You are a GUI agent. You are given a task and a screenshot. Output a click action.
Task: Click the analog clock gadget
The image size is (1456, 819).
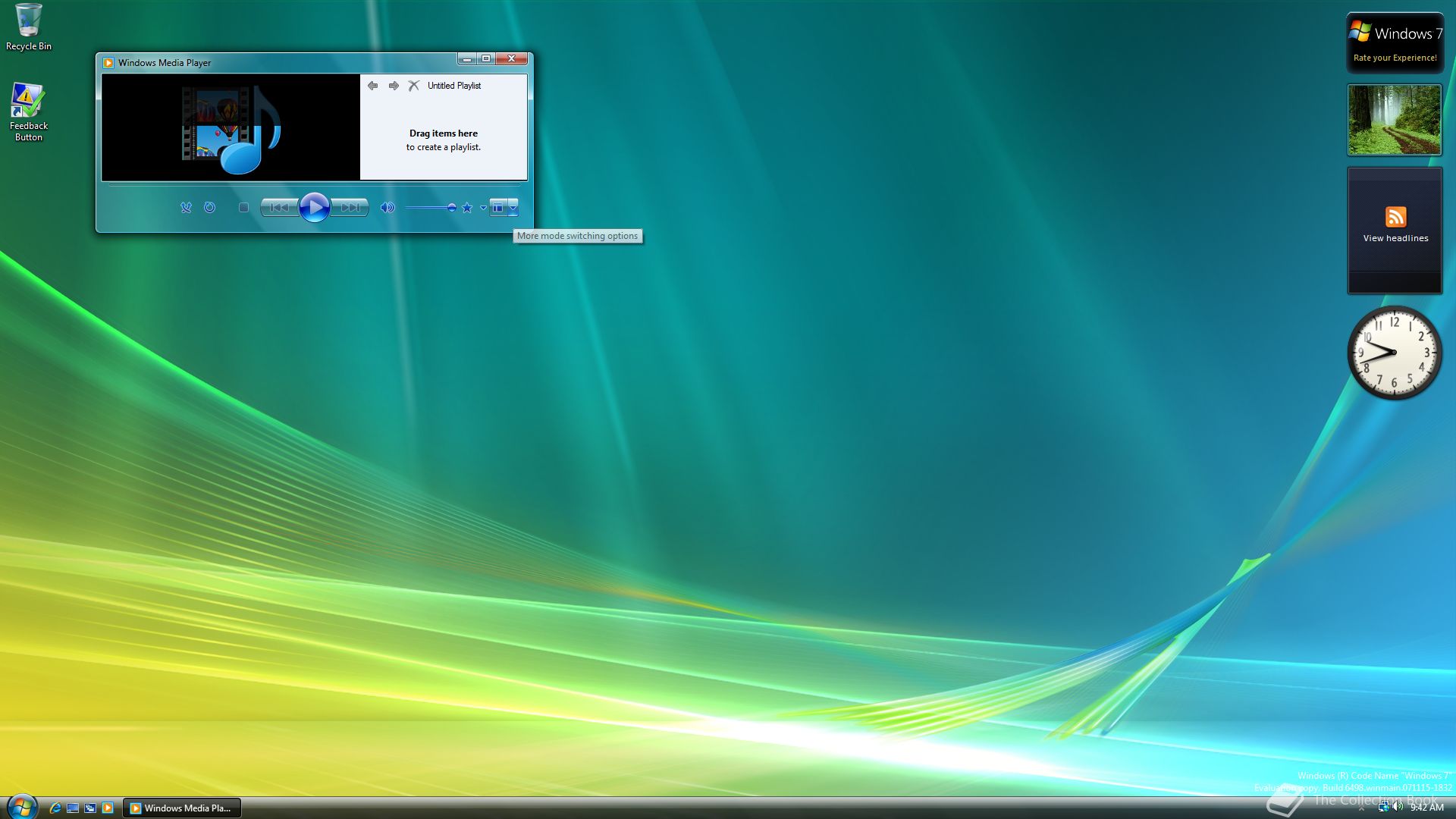(1394, 353)
